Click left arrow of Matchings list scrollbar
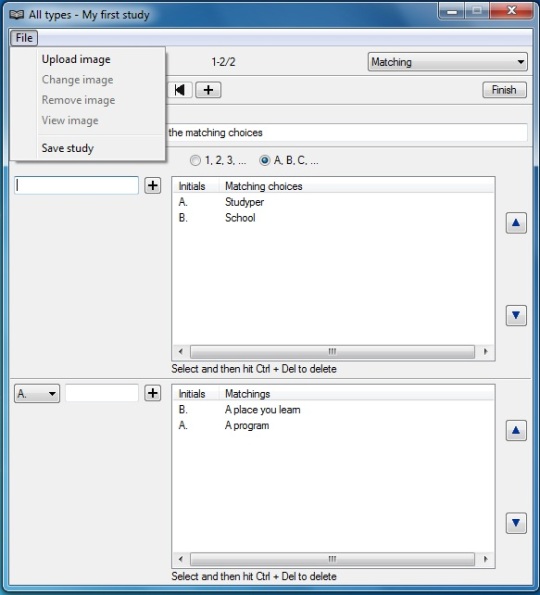This screenshot has width=540, height=595. pyautogui.click(x=181, y=559)
